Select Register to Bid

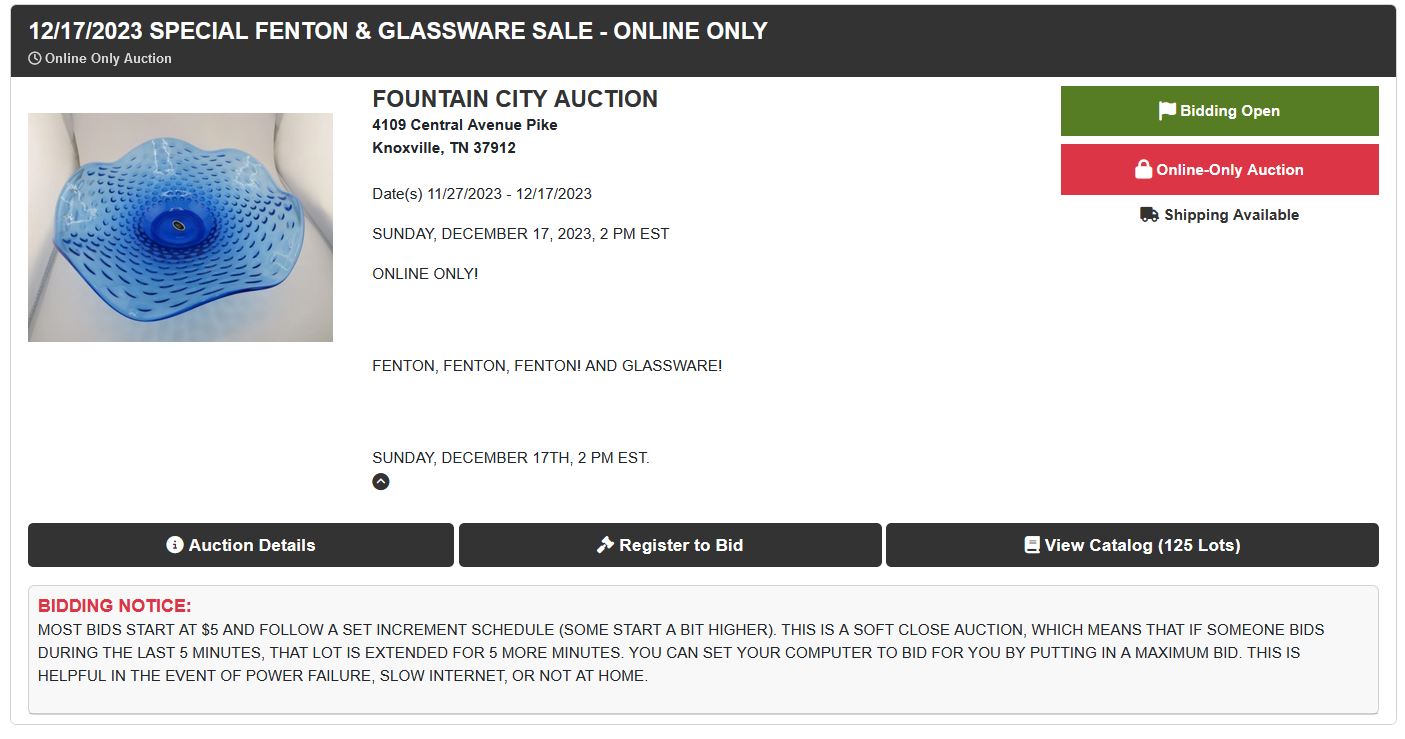click(x=670, y=545)
